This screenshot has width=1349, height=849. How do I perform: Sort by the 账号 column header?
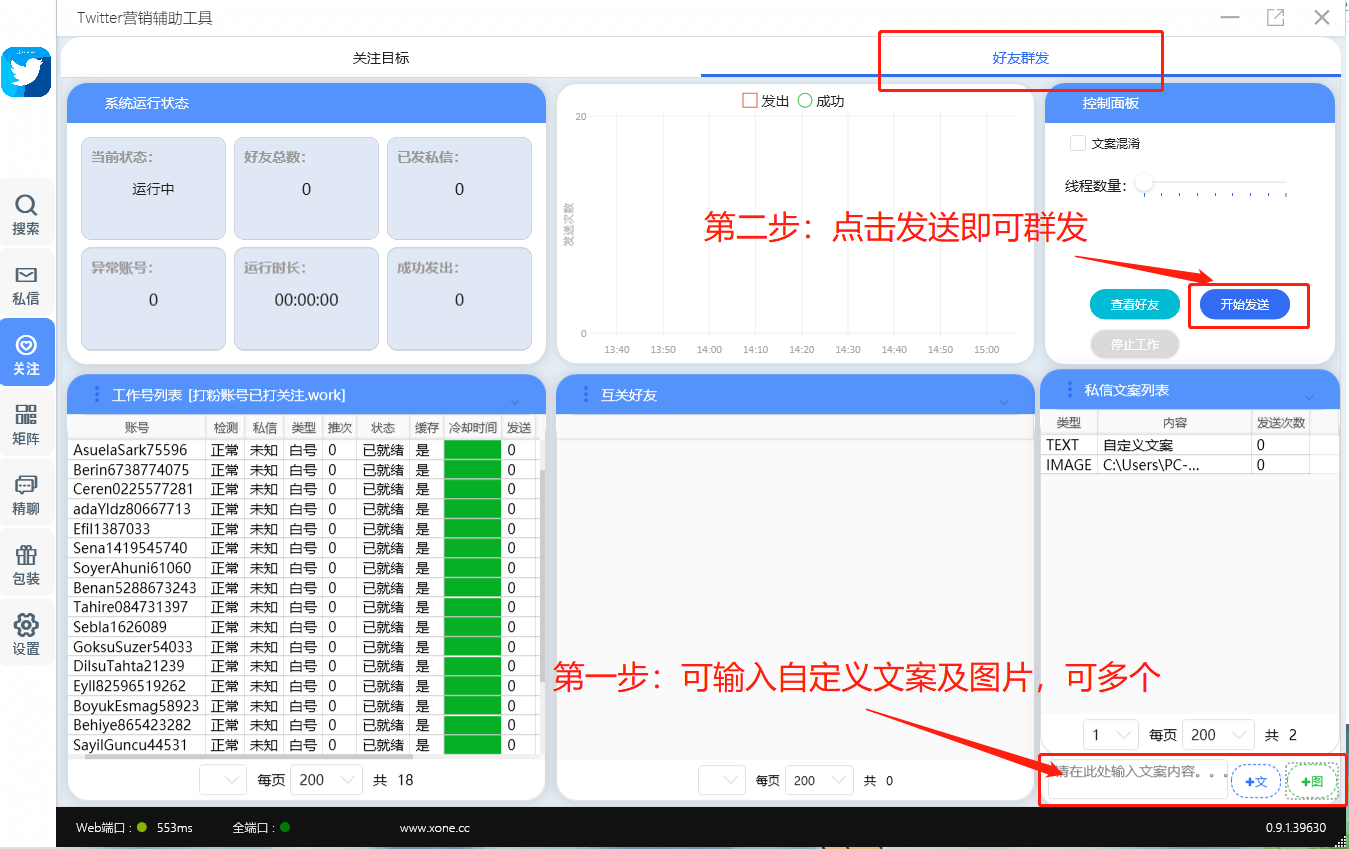coord(136,427)
